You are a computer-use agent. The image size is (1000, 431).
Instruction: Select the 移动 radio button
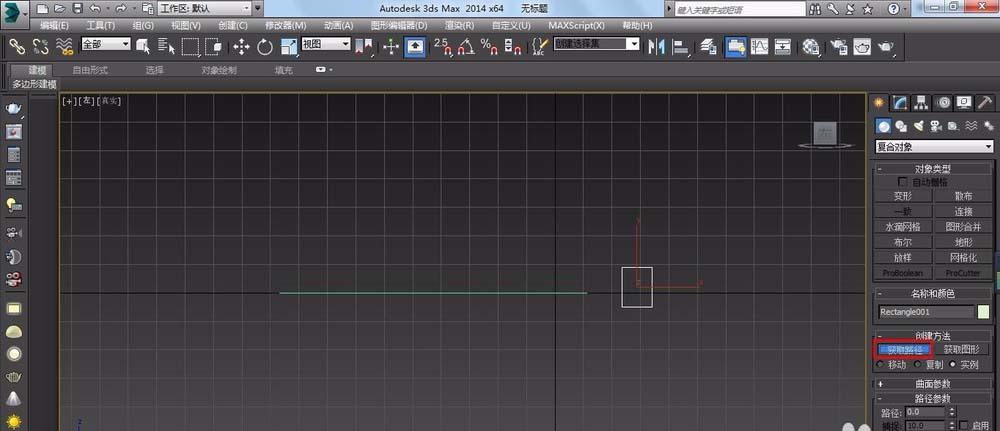(x=881, y=365)
